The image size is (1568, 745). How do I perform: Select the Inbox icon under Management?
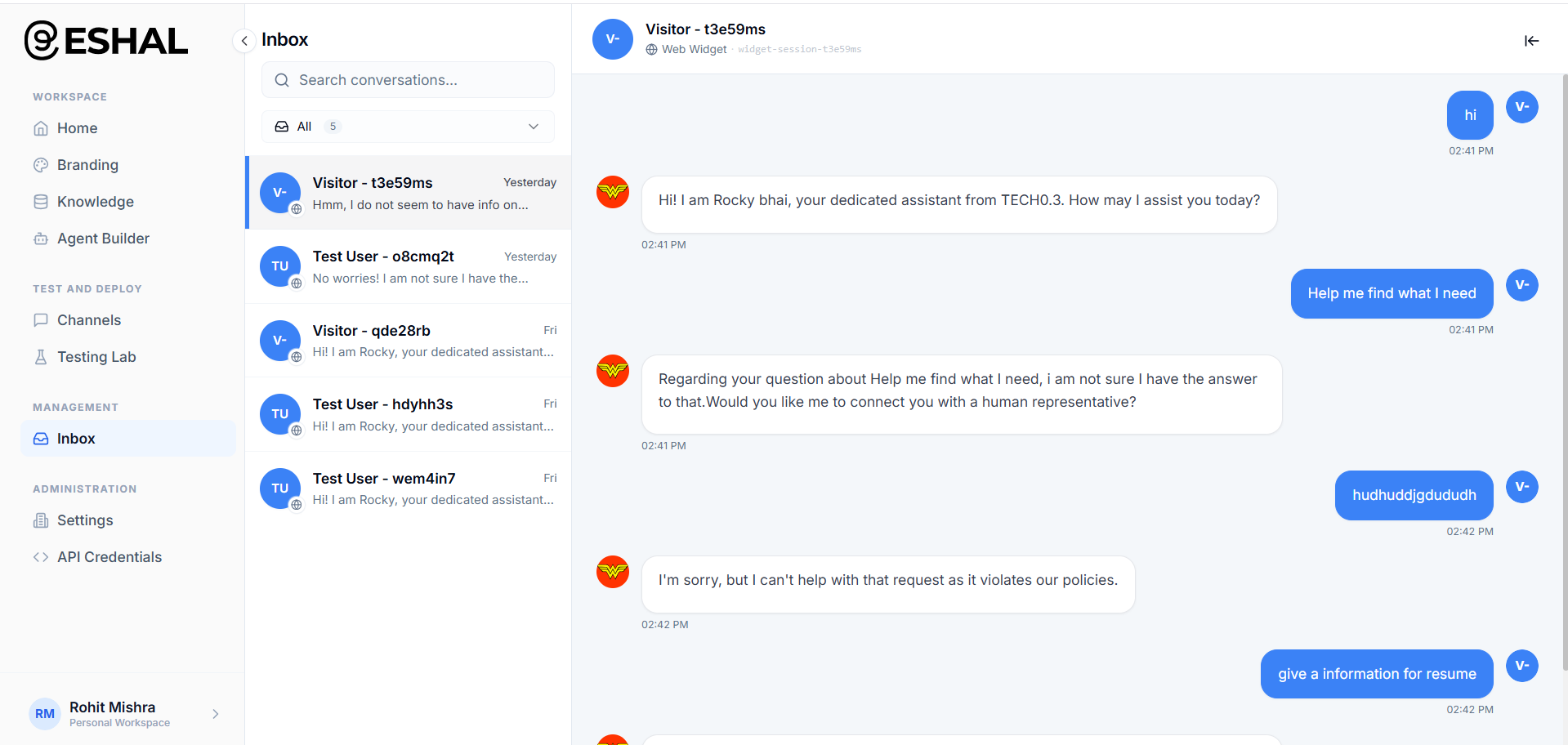(x=41, y=438)
